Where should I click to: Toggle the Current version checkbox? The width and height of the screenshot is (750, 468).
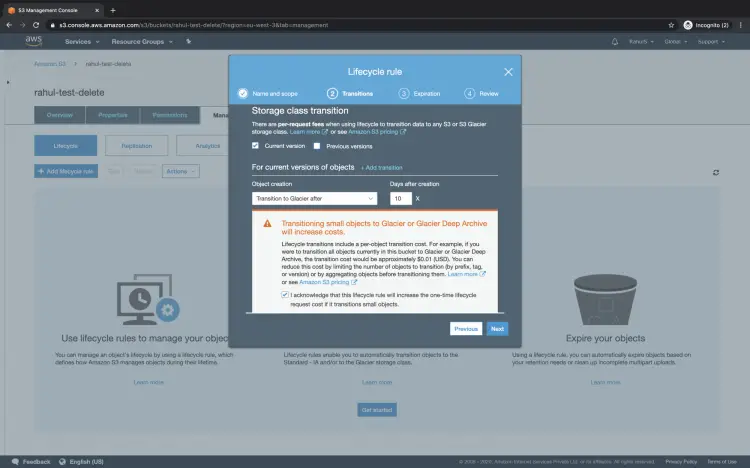coord(255,145)
